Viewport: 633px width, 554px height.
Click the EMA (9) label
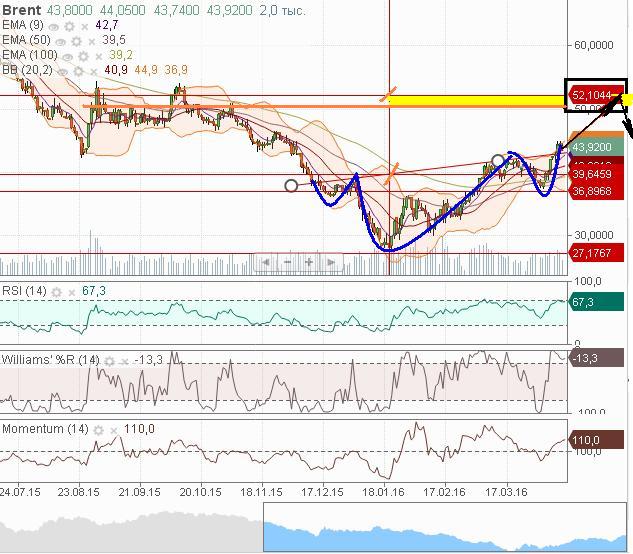click(23, 25)
